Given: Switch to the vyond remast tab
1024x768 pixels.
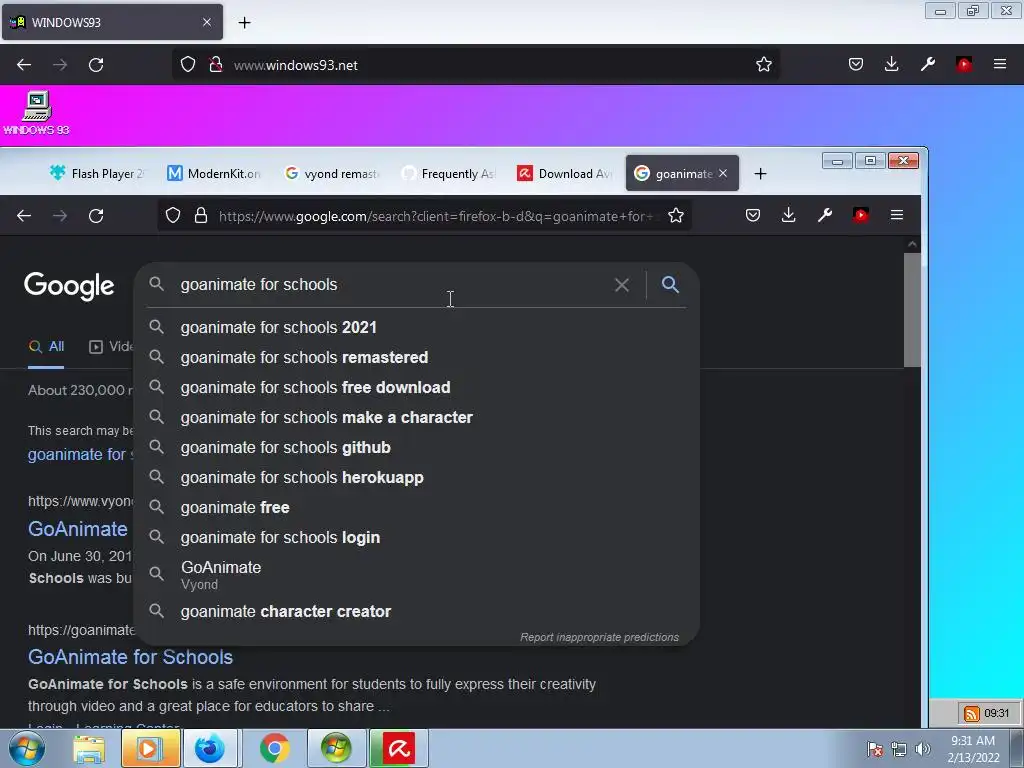Looking at the screenshot, I should (332, 174).
